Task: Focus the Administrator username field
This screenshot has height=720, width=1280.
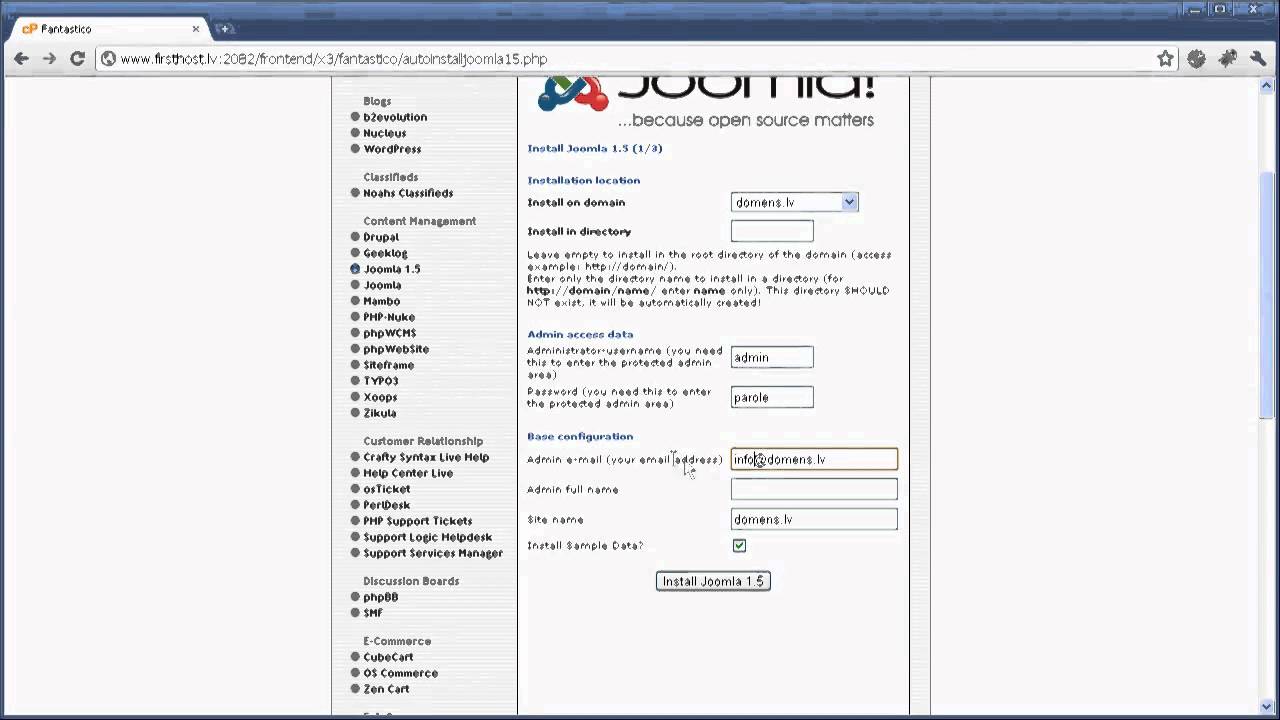Action: click(x=772, y=357)
